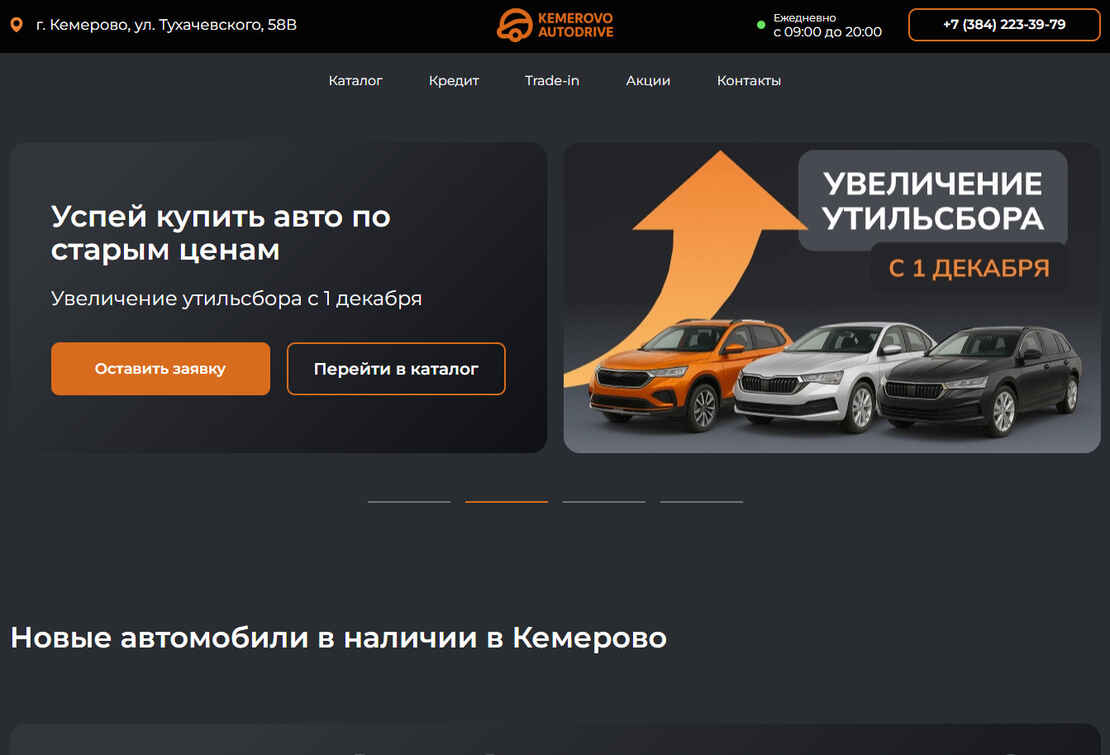Image resolution: width=1110 pixels, height=755 pixels.
Task: Click the green open-now status dot
Action: tap(761, 25)
